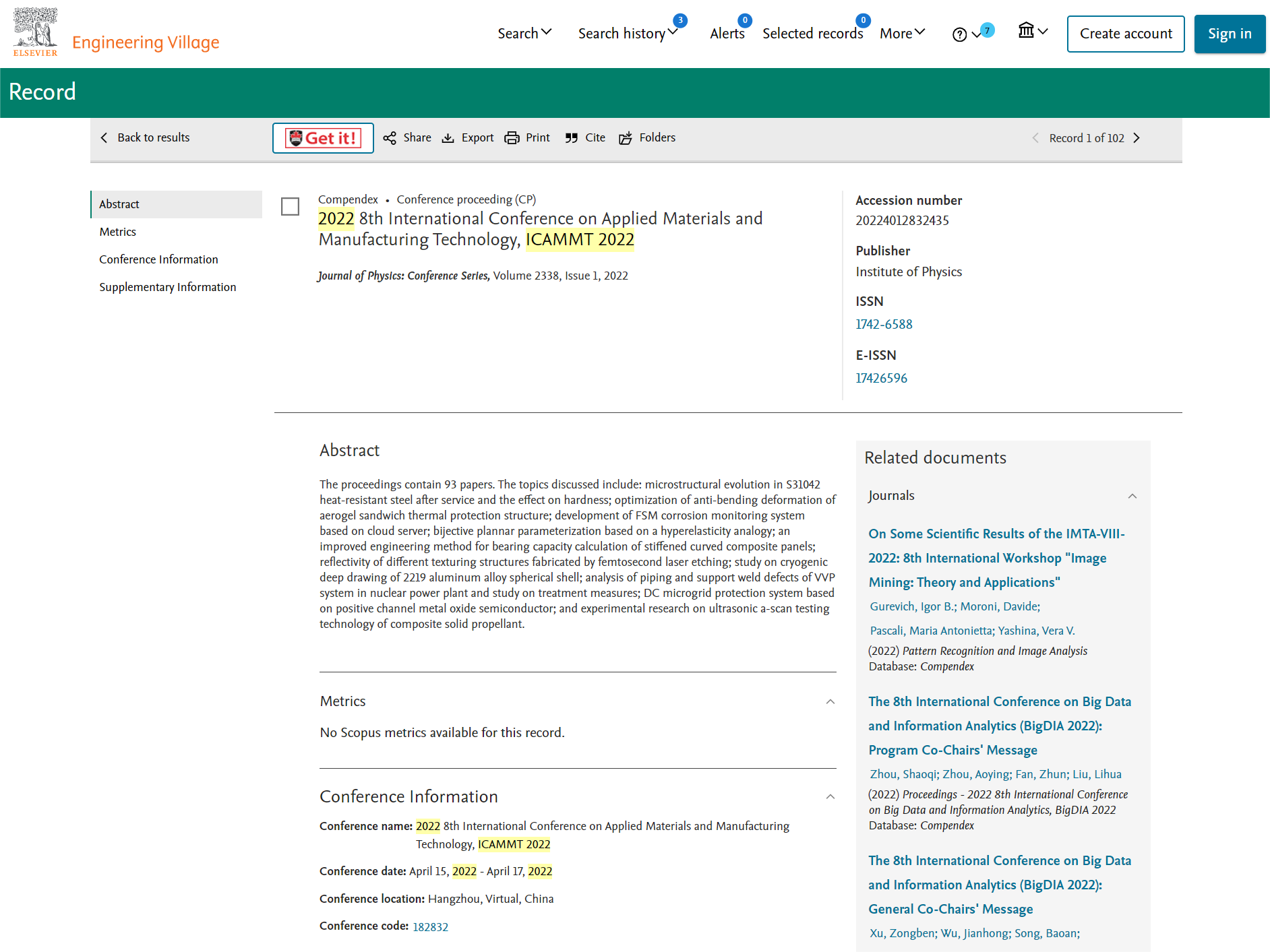Click the Record 1 of 102 text
1270x952 pixels.
click(x=1087, y=138)
